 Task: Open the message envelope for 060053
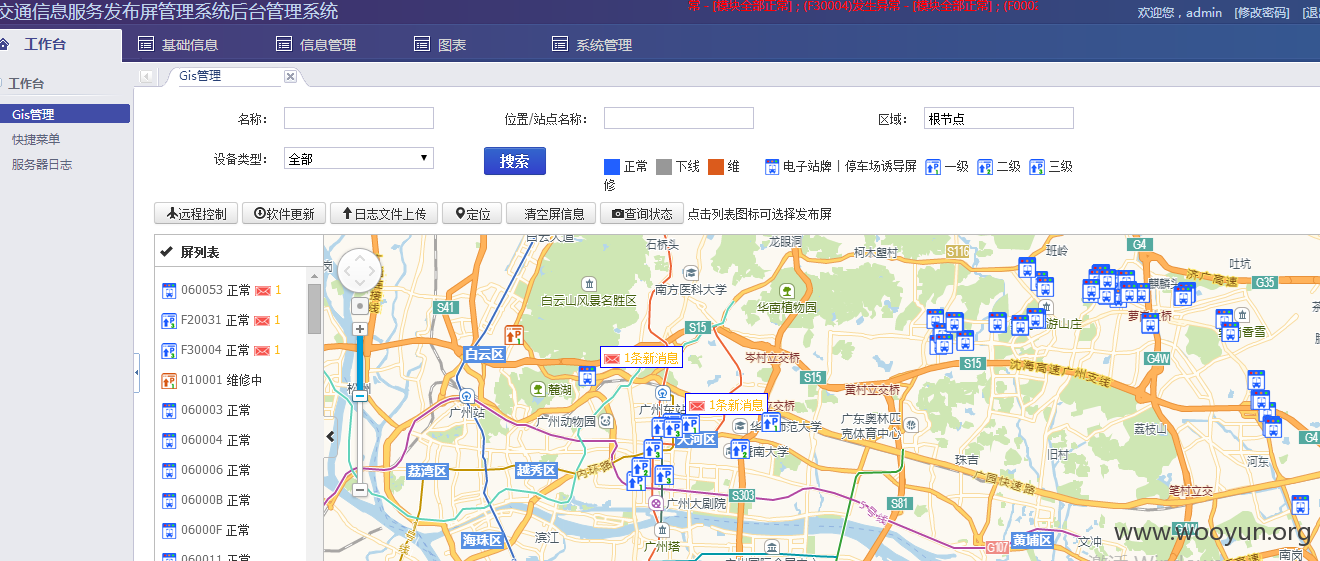coord(263,291)
